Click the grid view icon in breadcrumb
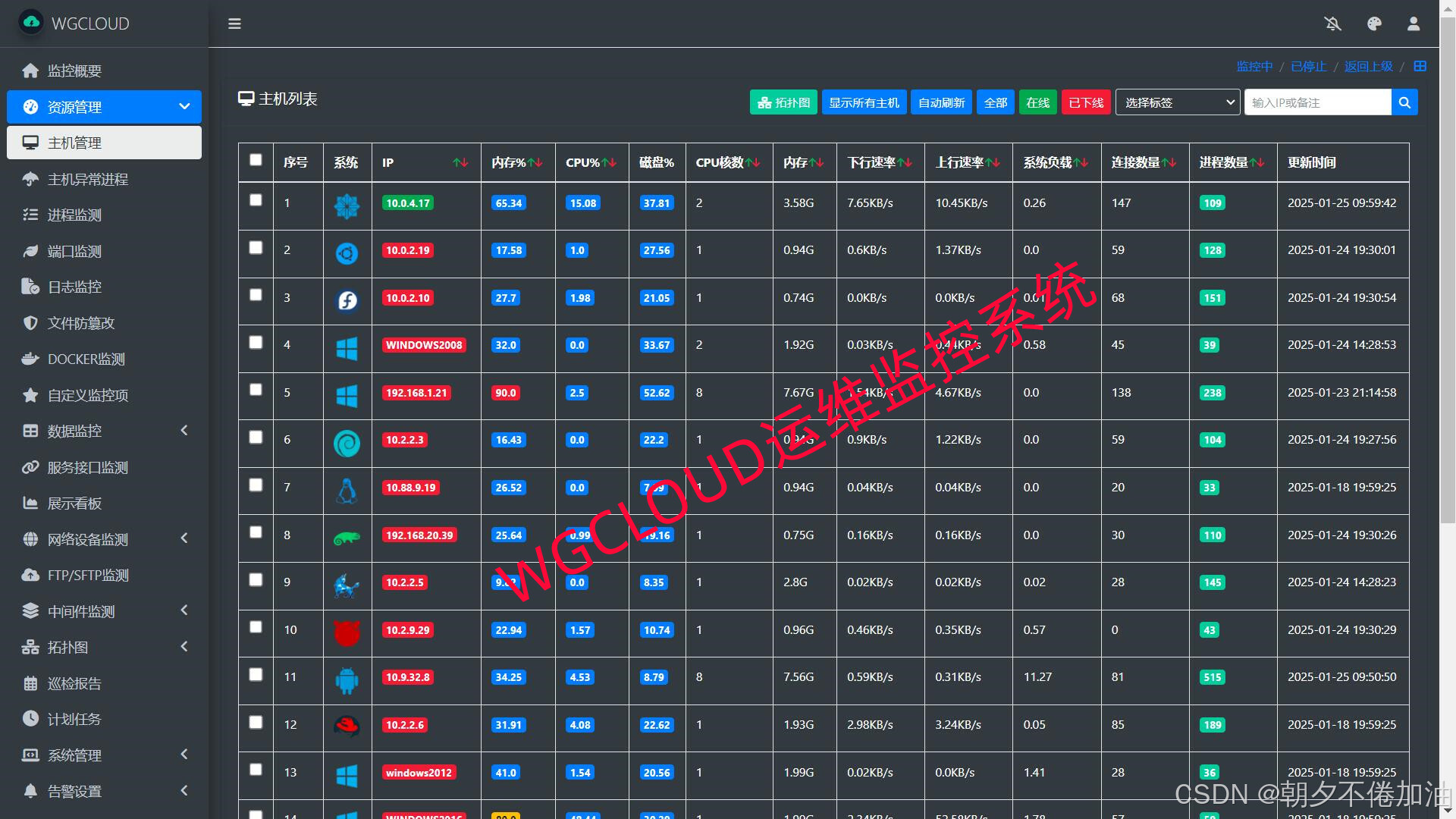This screenshot has height=819, width=1456. [1420, 66]
